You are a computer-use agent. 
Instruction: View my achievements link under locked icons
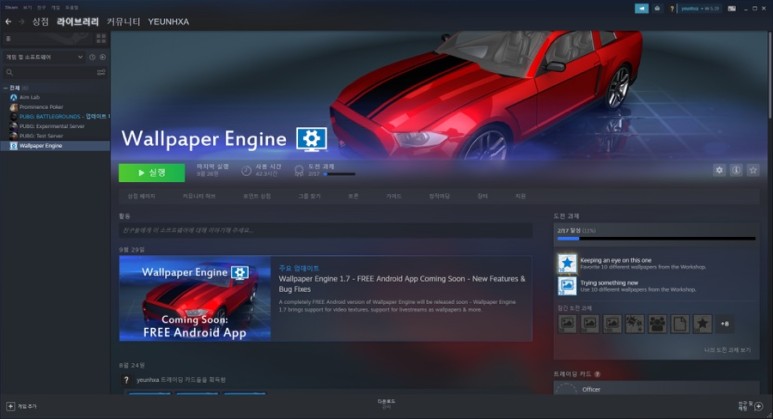(x=727, y=350)
